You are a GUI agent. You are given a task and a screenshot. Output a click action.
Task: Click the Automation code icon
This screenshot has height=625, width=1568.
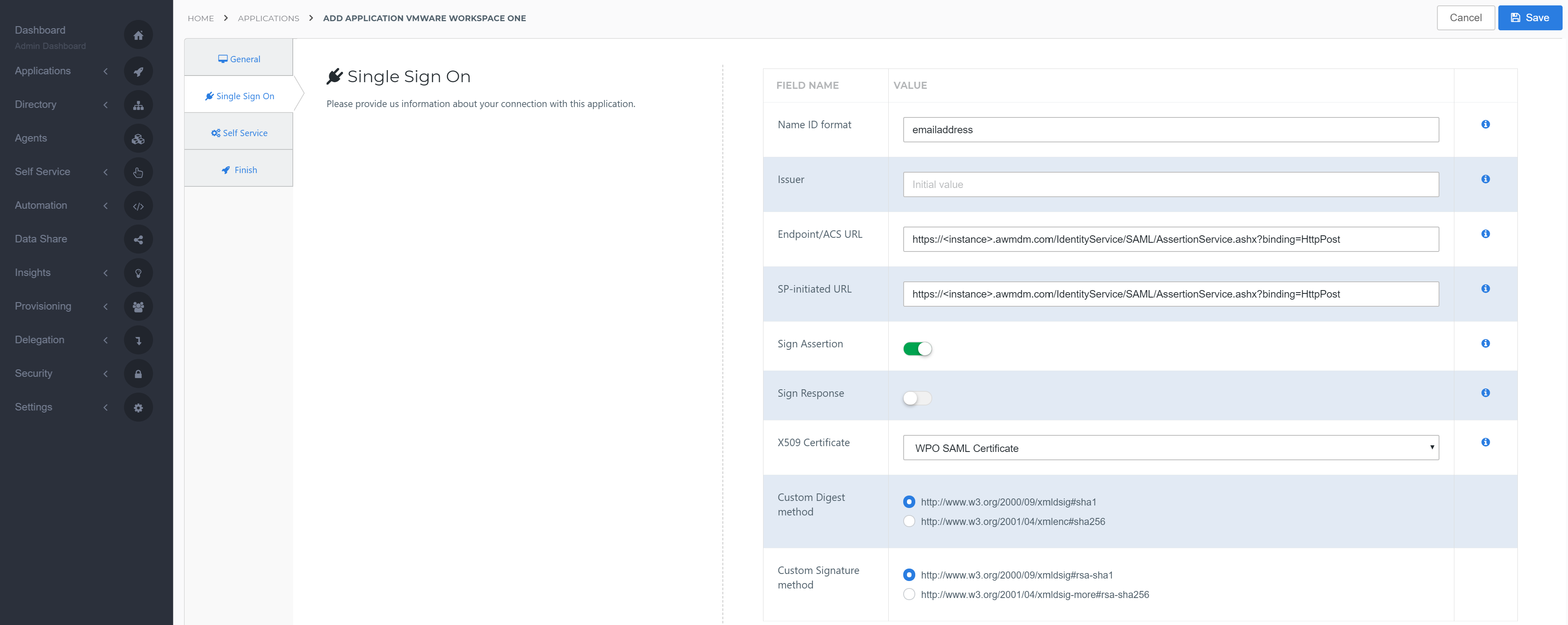coord(138,206)
